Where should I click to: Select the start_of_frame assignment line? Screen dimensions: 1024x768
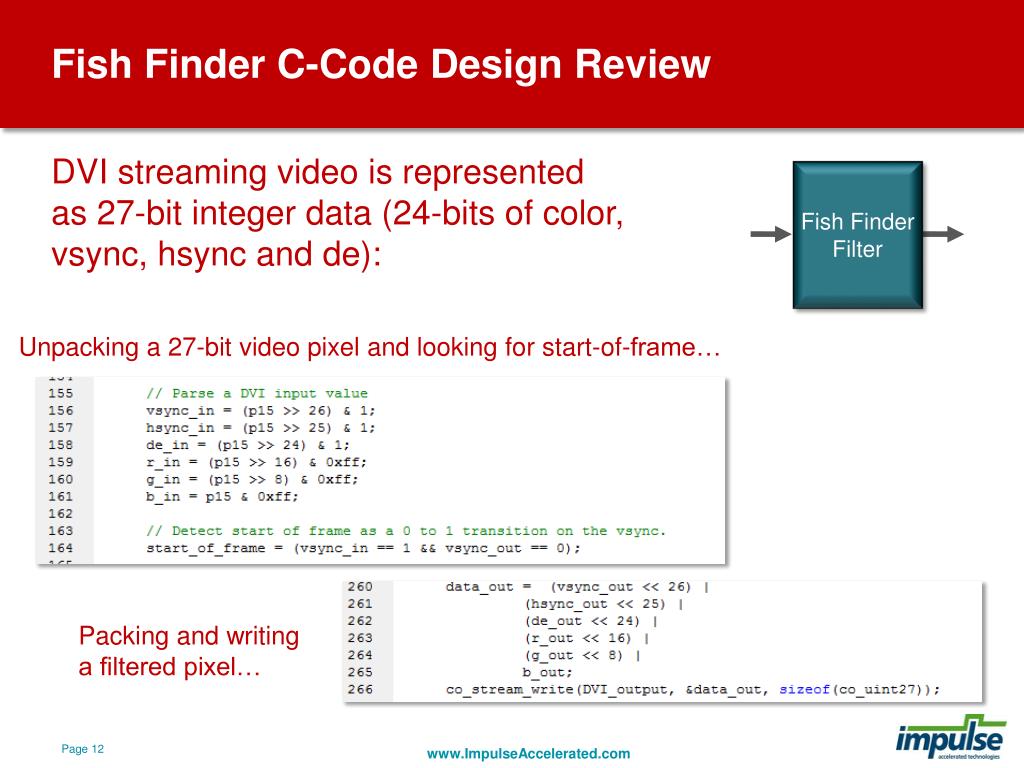[x=363, y=548]
